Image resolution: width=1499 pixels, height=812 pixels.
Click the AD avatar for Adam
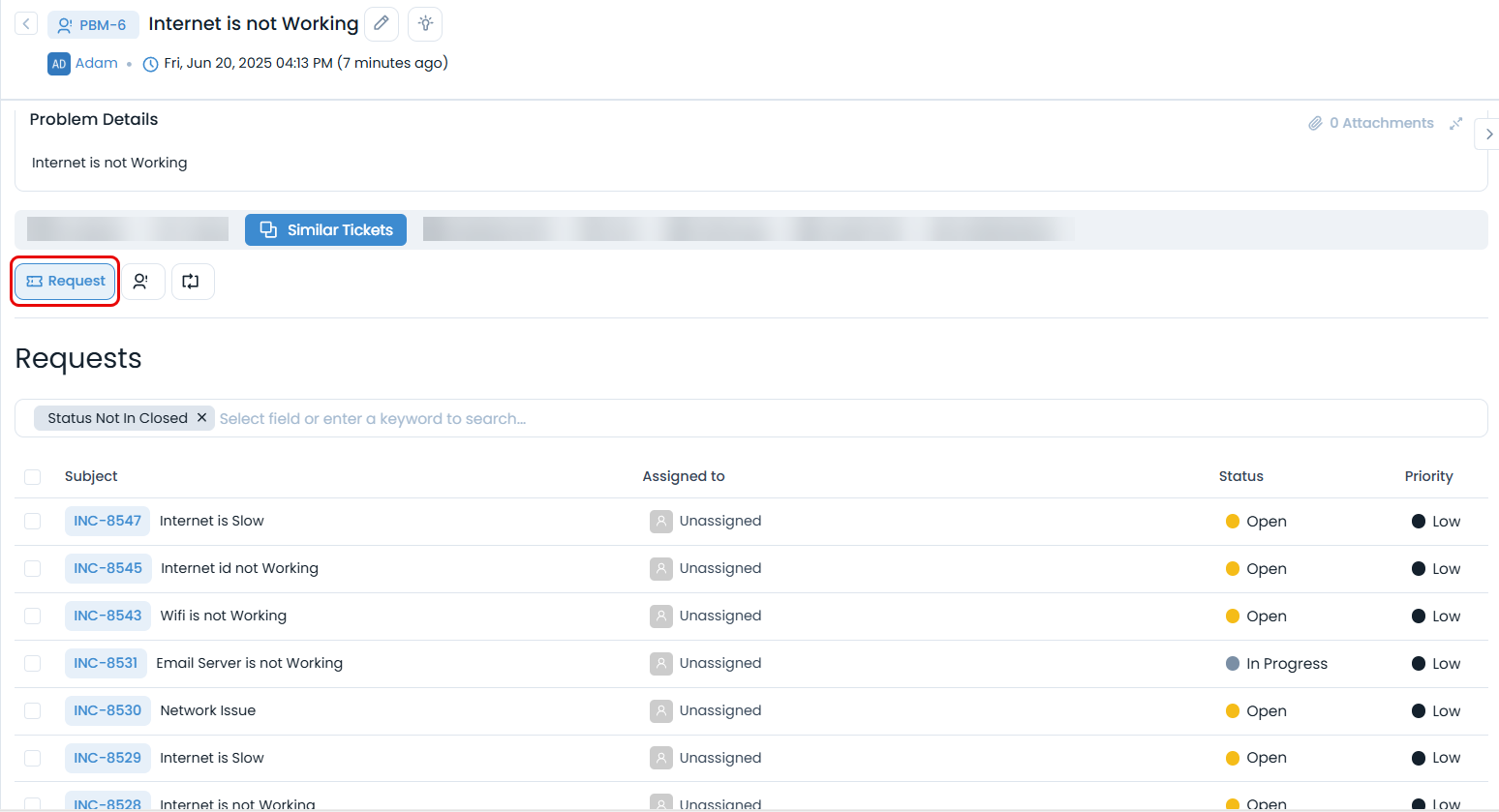58,64
